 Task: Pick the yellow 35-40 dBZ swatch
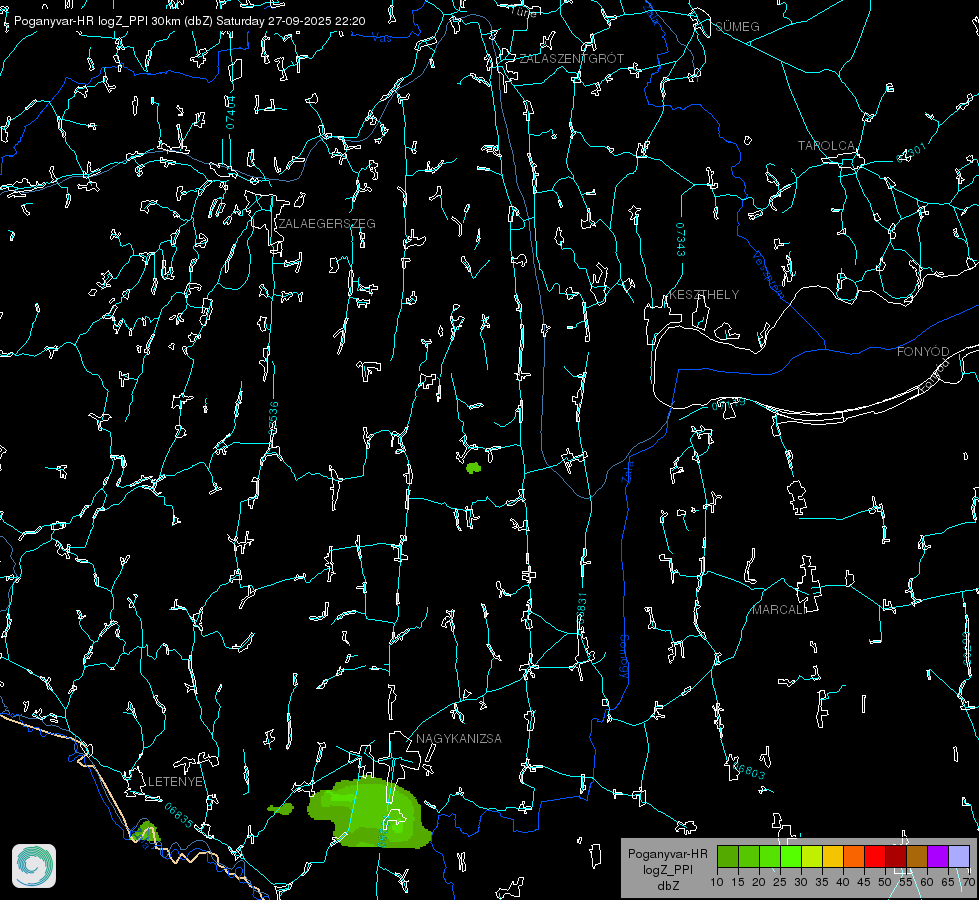[x=833, y=857]
